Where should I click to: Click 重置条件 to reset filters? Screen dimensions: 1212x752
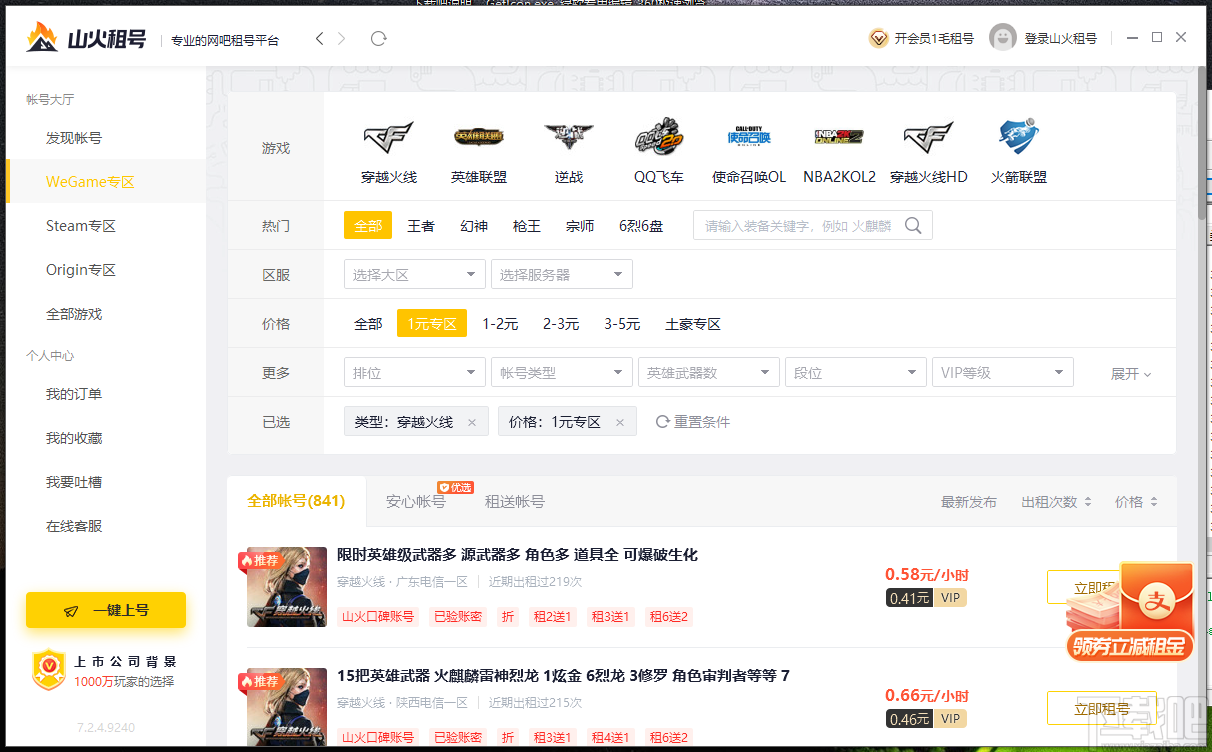(693, 422)
